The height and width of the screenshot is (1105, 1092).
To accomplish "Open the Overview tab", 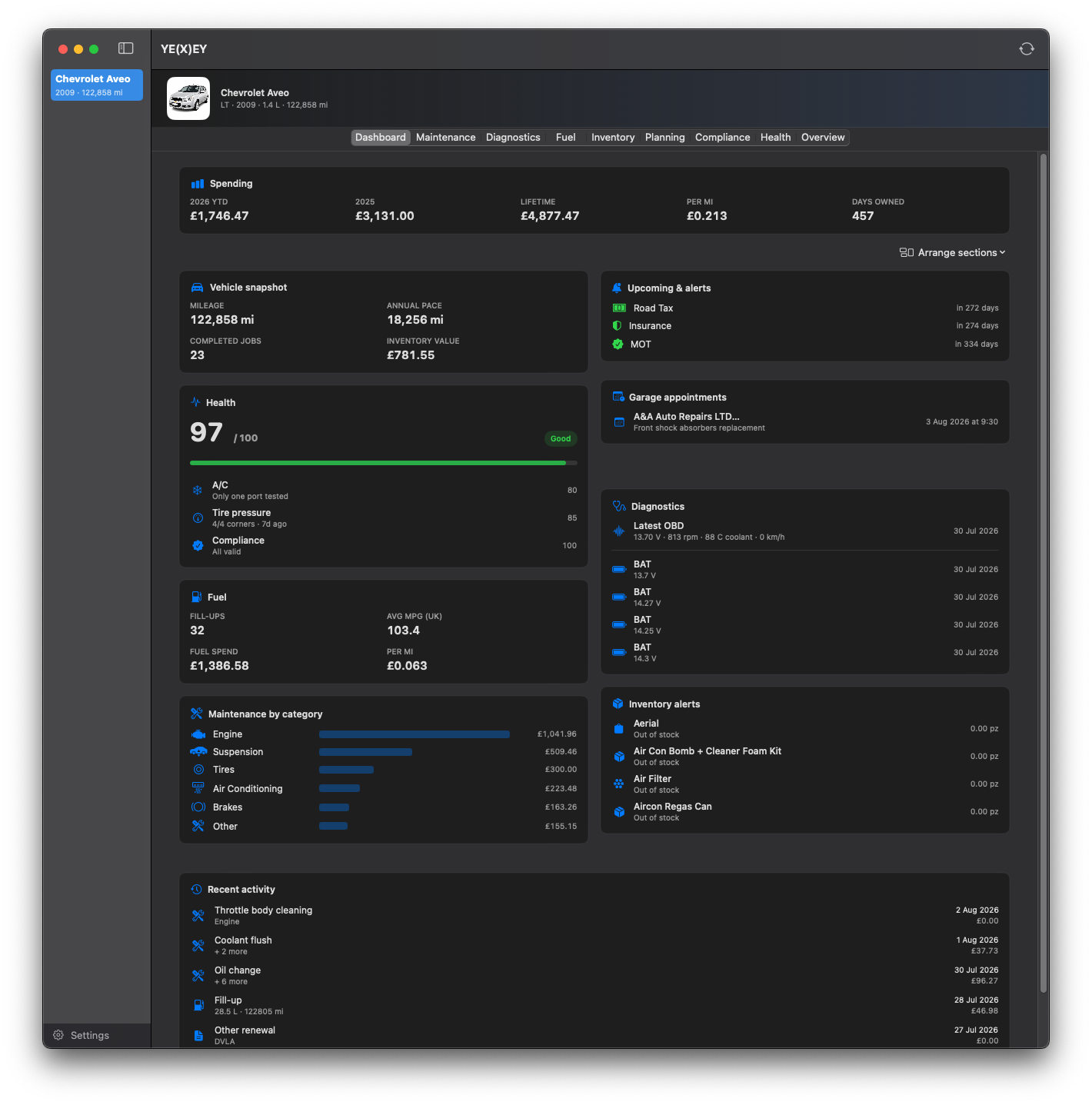I will pos(823,138).
